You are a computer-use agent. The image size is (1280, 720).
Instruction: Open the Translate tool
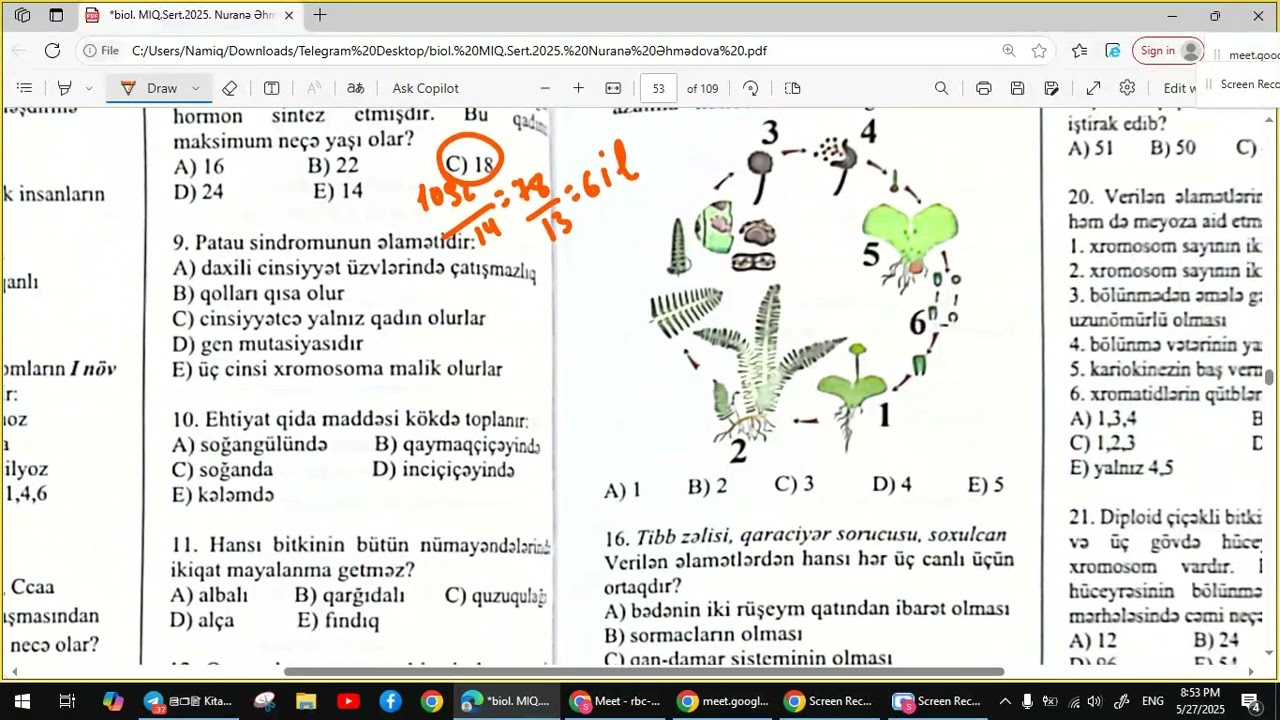(x=355, y=88)
